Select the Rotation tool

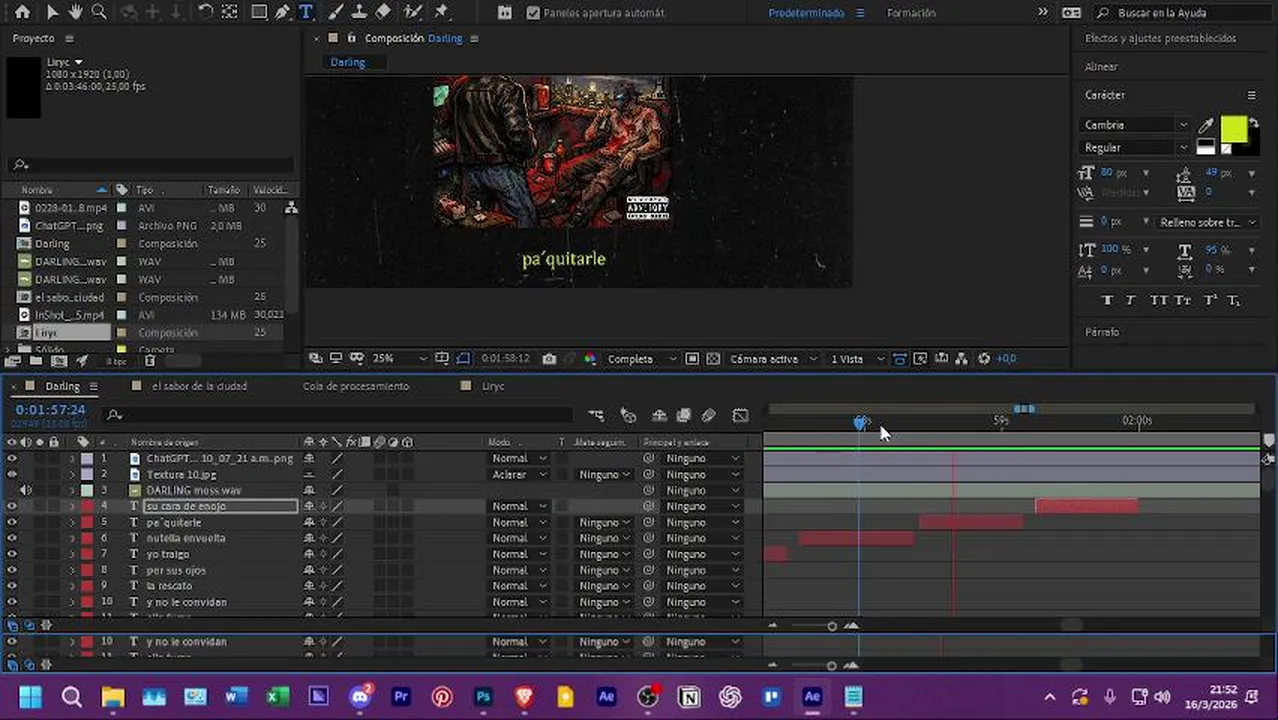click(205, 12)
